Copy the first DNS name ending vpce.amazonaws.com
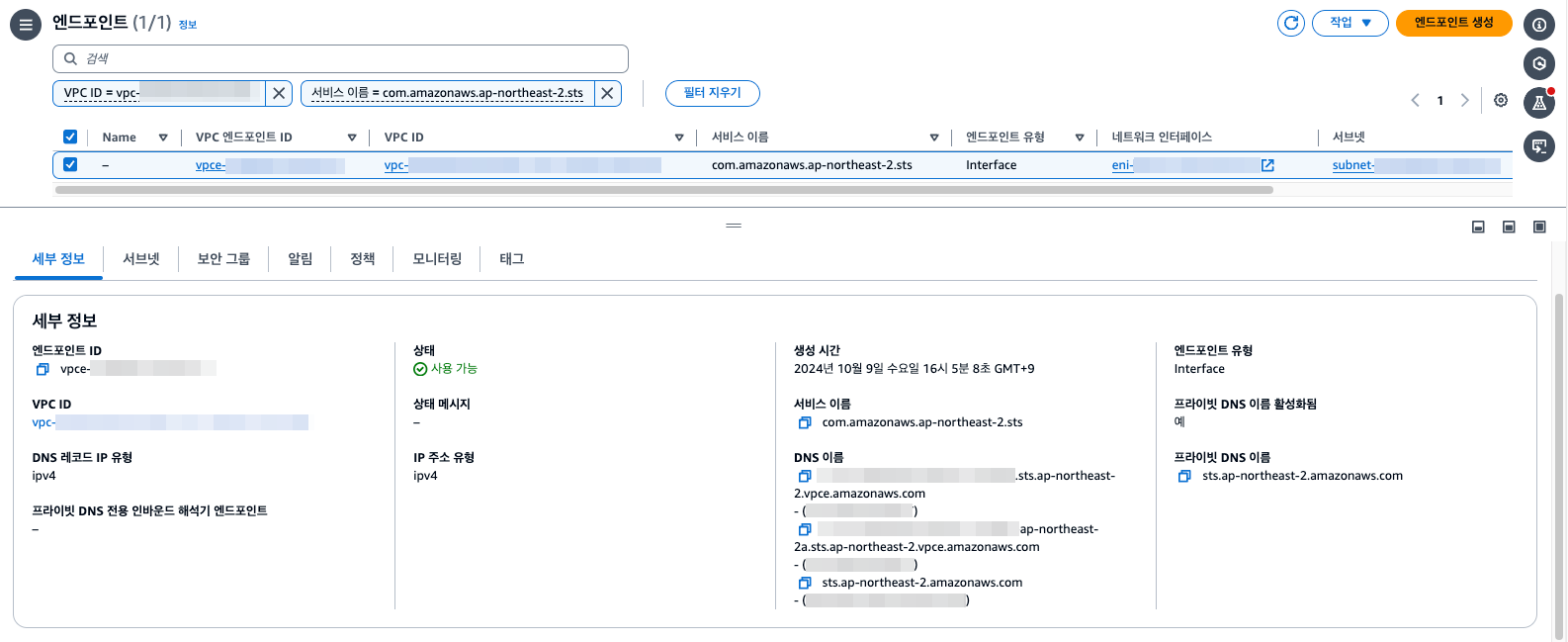Image resolution: width=1568 pixels, height=642 pixels. (x=805, y=476)
